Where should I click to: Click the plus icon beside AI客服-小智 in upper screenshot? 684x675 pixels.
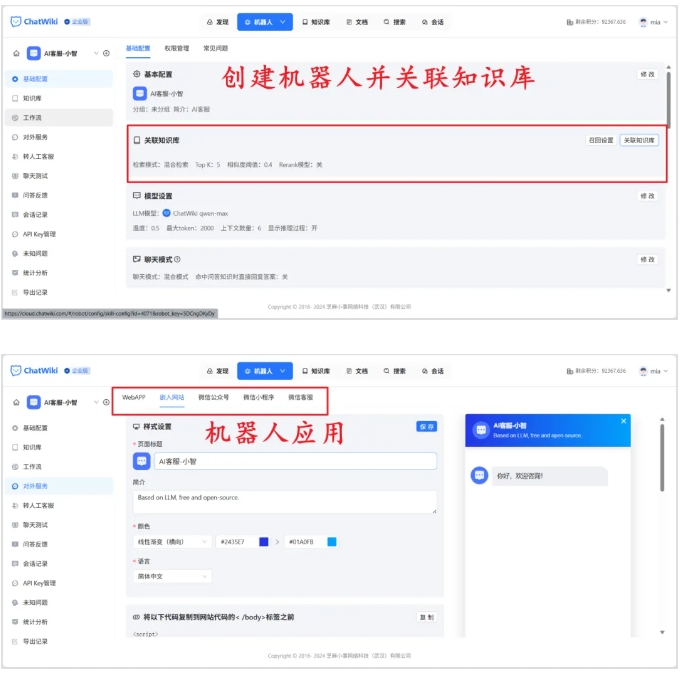(x=106, y=53)
